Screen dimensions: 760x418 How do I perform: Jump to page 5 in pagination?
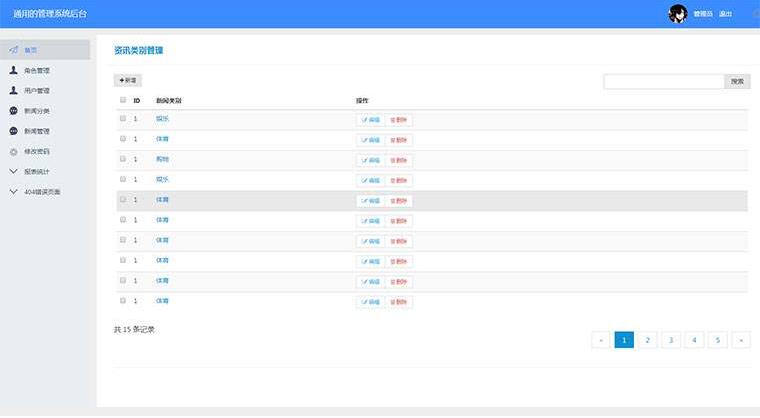718,340
